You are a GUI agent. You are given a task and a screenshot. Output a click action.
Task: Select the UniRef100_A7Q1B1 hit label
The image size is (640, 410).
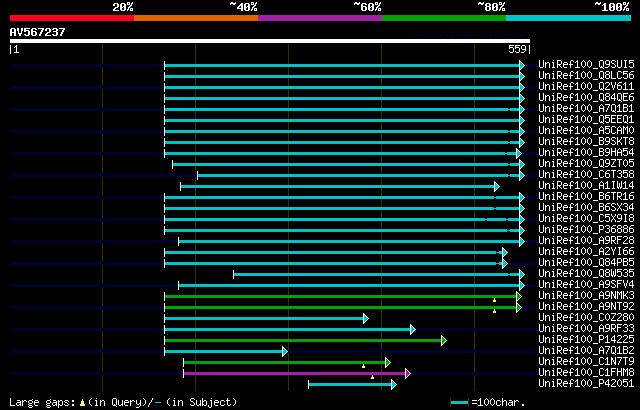point(586,109)
